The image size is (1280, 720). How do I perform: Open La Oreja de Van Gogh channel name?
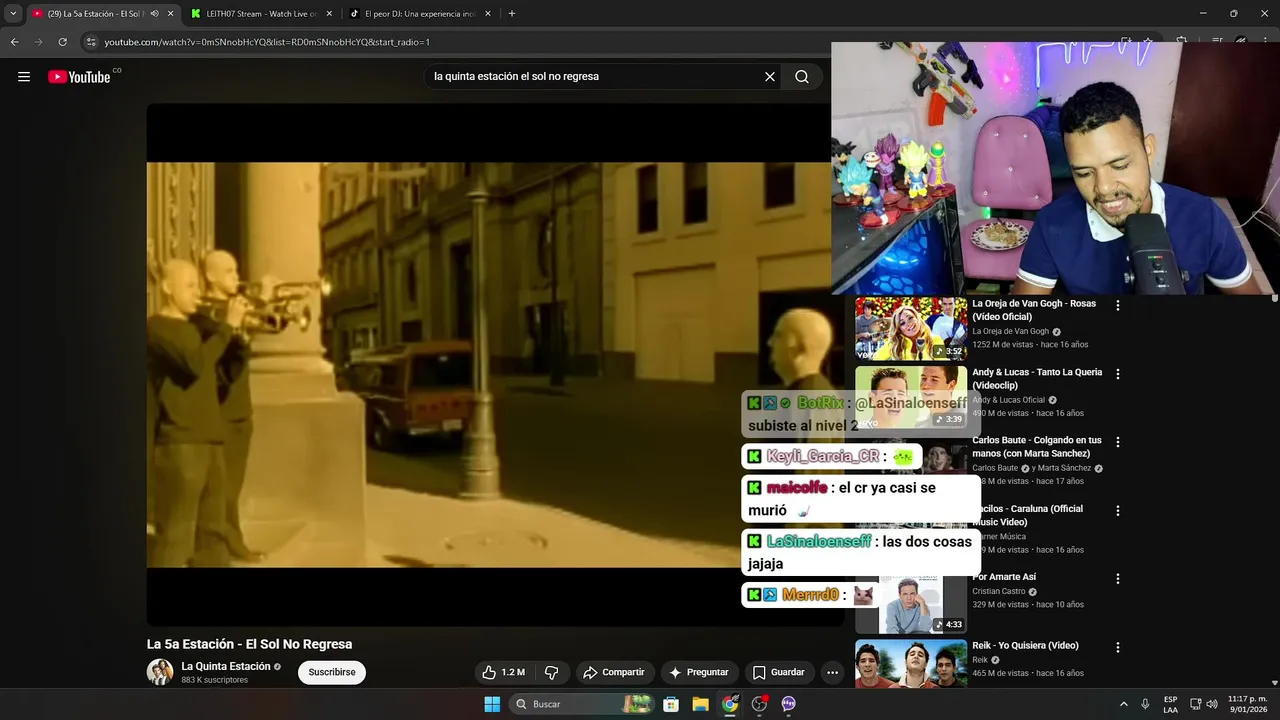point(1010,331)
